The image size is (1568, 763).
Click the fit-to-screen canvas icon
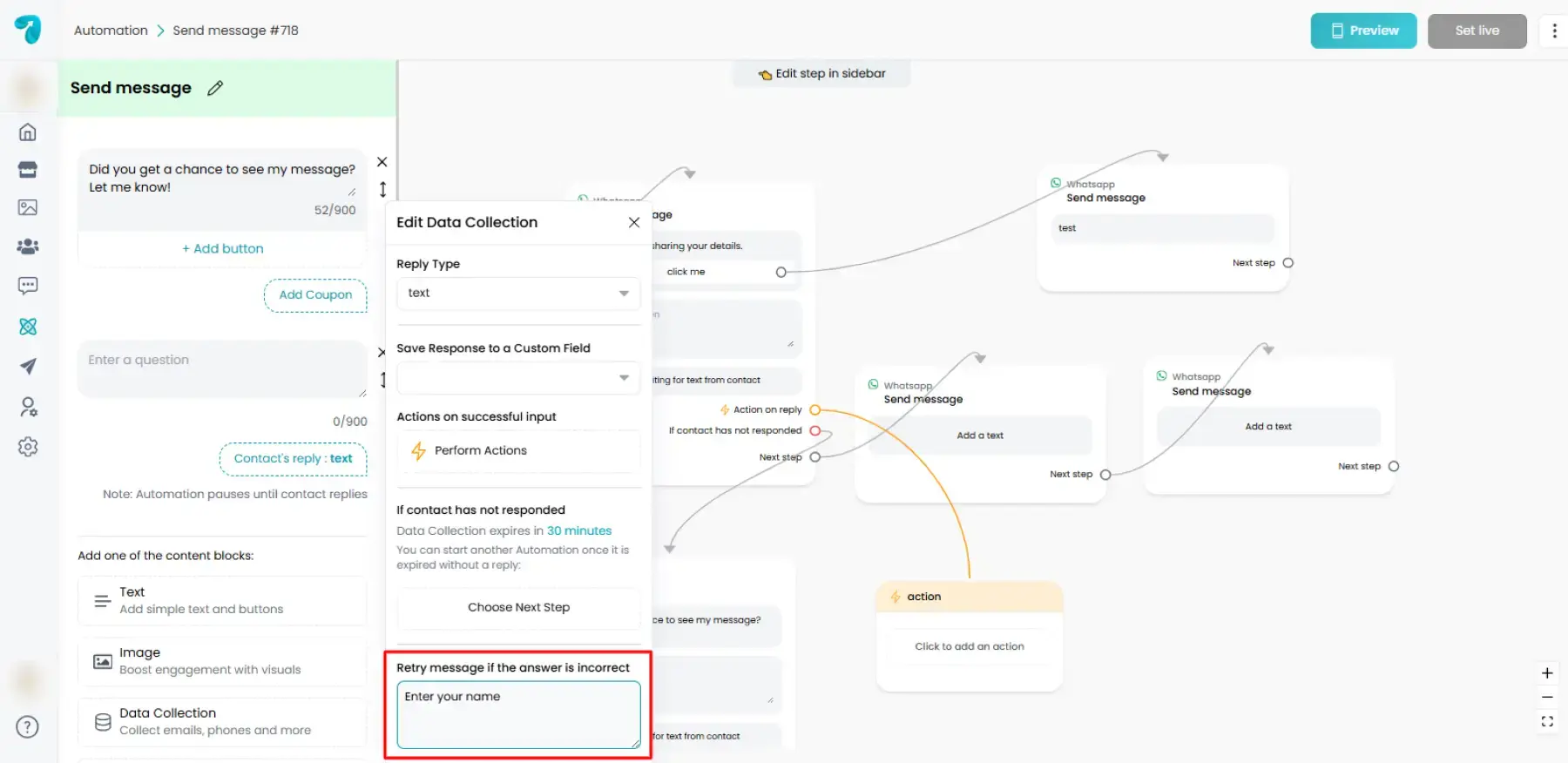coord(1547,721)
